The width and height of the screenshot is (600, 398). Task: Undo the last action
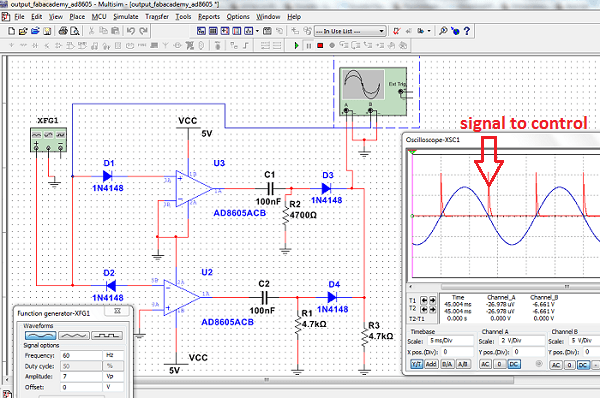[x=130, y=31]
